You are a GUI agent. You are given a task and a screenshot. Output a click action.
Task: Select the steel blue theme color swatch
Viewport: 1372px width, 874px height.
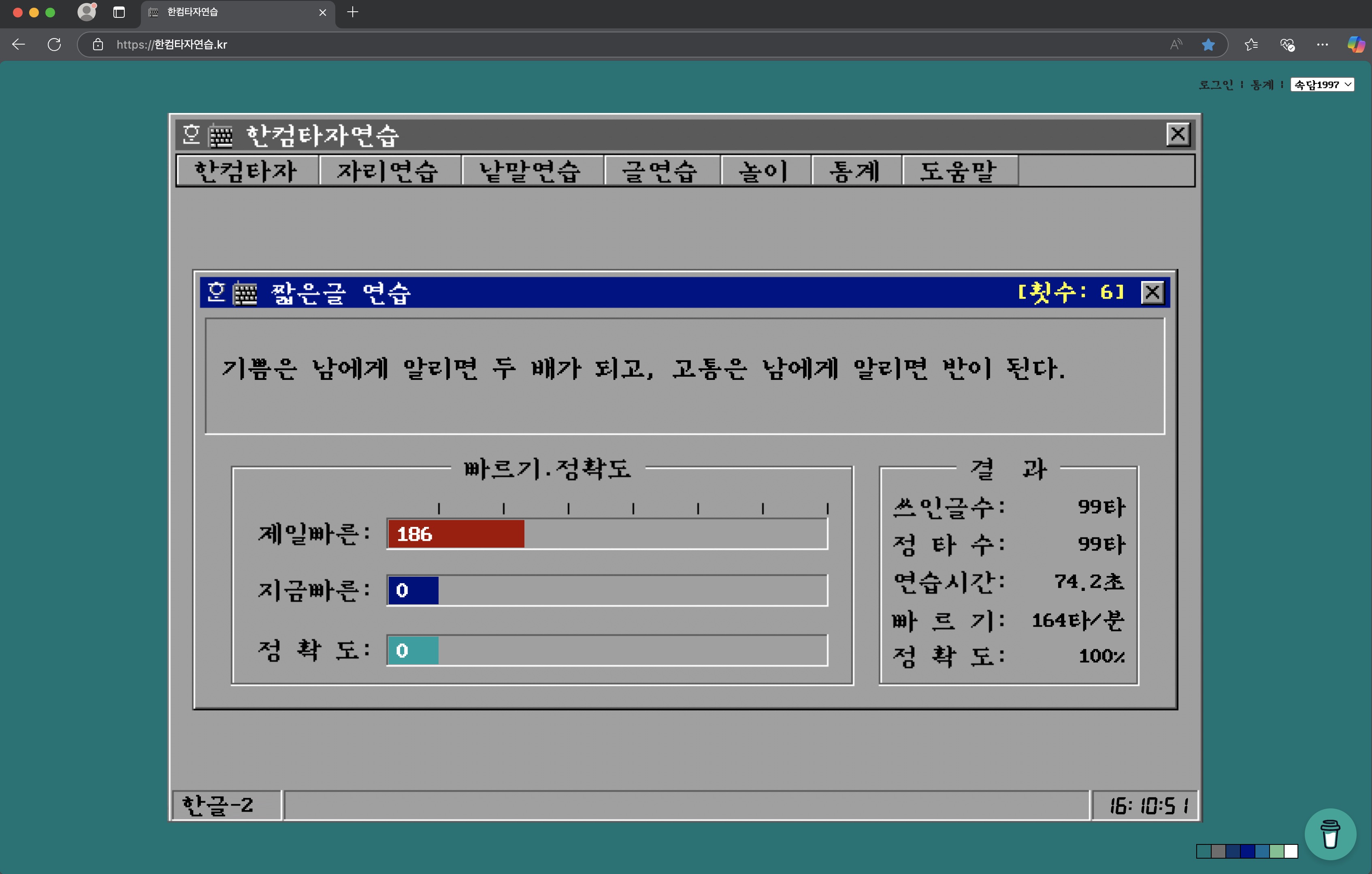click(1262, 851)
